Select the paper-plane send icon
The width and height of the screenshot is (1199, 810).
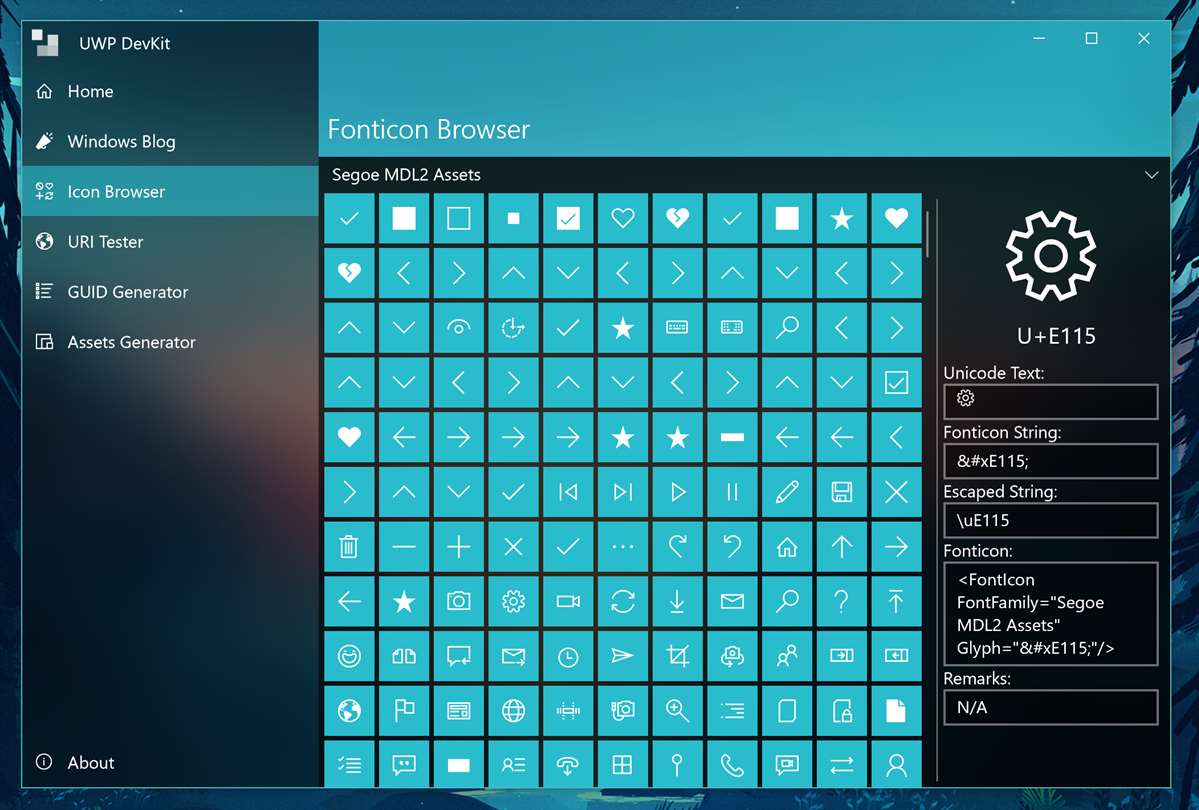(x=622, y=656)
